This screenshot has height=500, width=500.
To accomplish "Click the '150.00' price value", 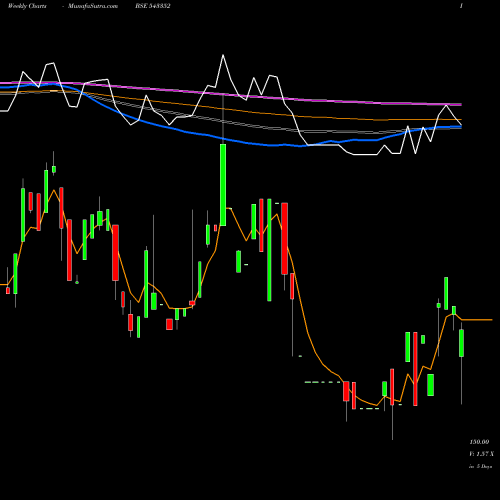I will [479, 442].
